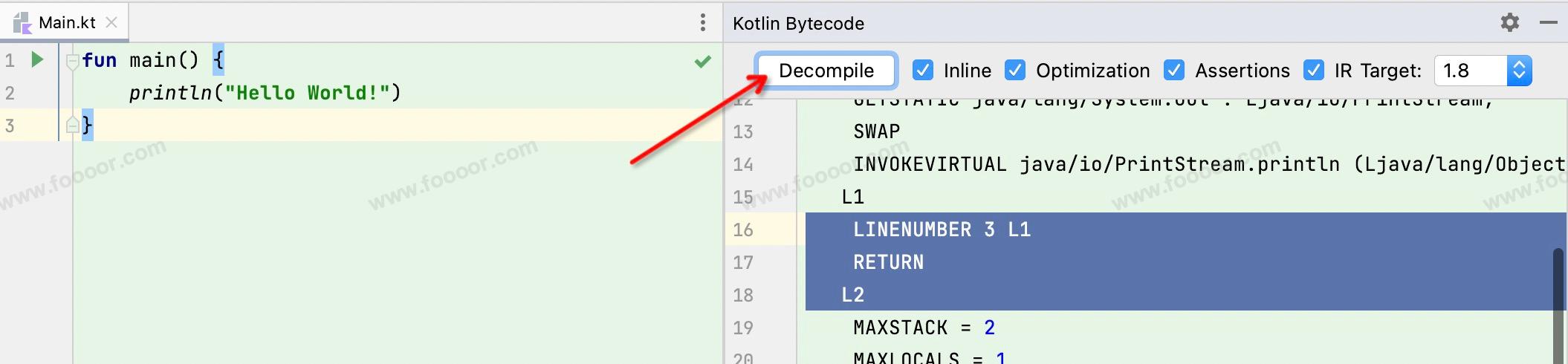Open Kotlin Bytecode panel settings gear

point(1509,22)
